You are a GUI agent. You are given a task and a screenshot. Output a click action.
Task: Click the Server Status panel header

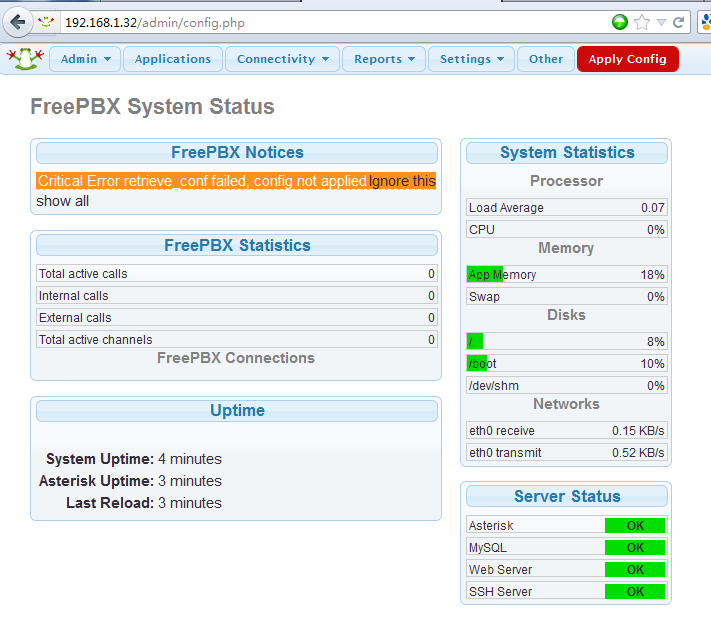567,496
